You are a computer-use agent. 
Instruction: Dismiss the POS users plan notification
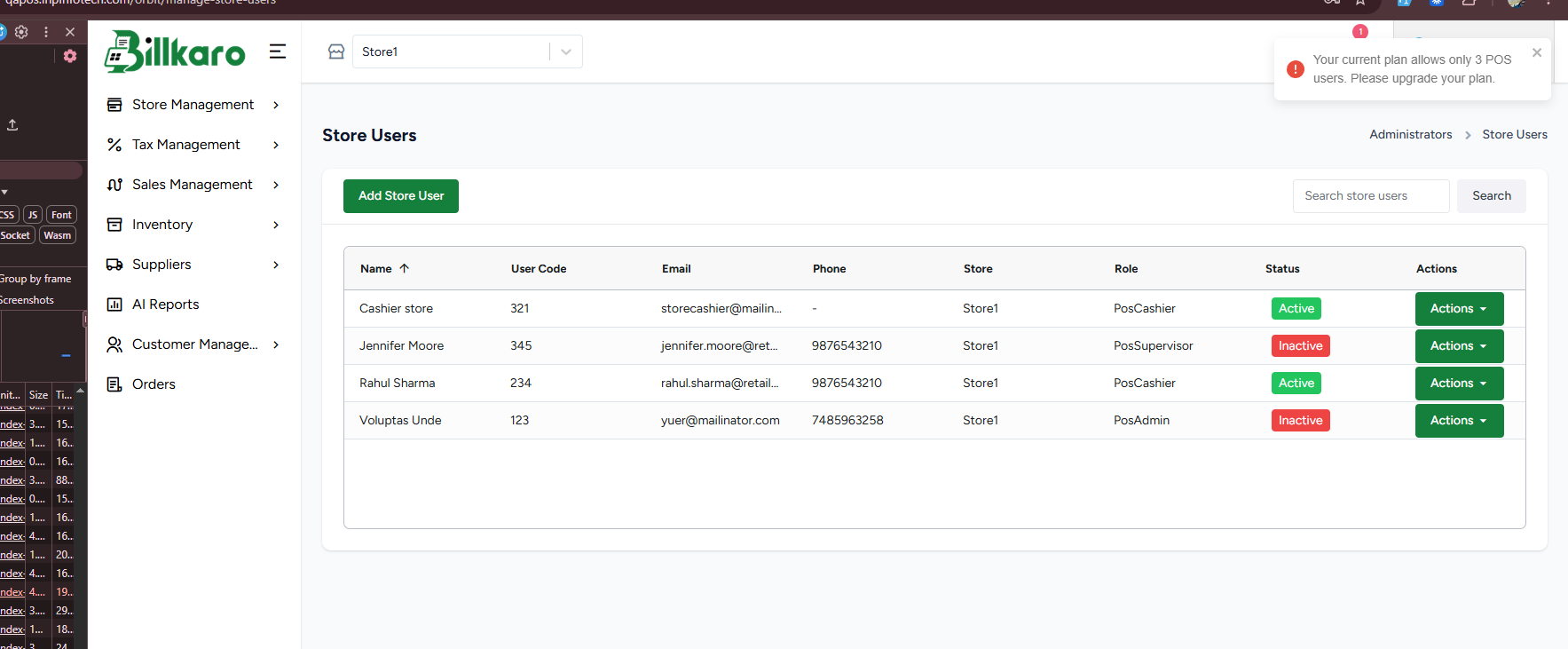click(1537, 52)
